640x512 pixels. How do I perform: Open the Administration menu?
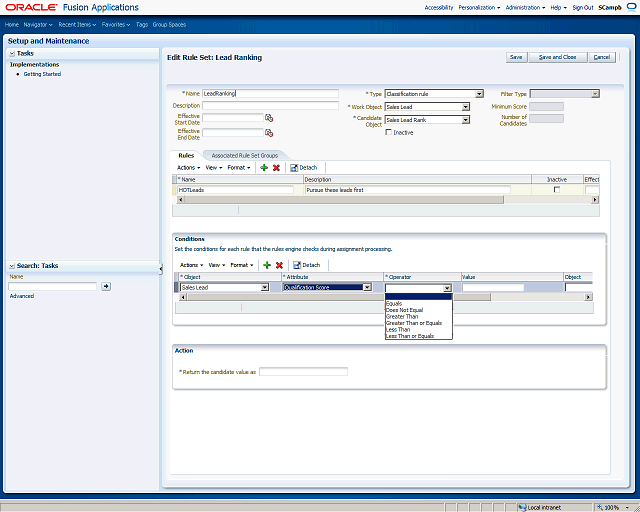click(x=525, y=8)
